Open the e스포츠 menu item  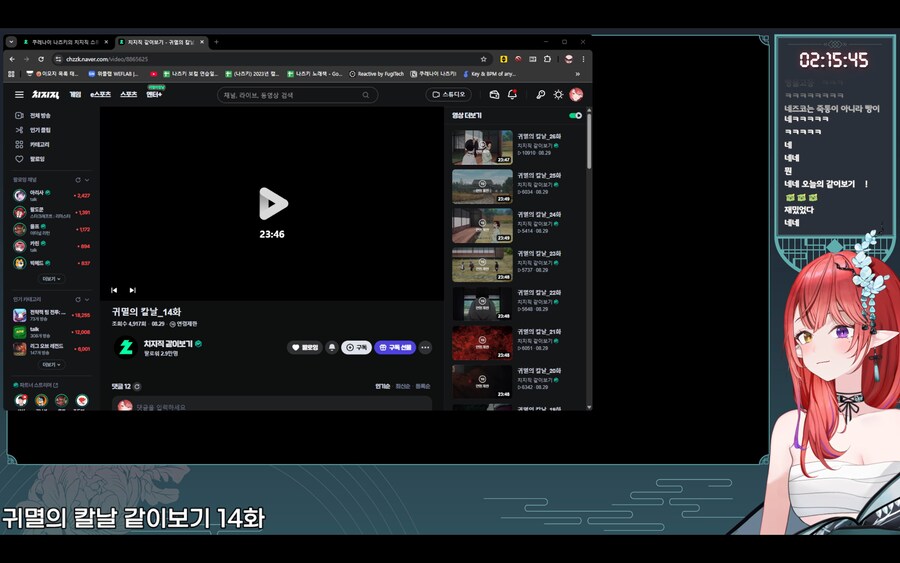(100, 95)
